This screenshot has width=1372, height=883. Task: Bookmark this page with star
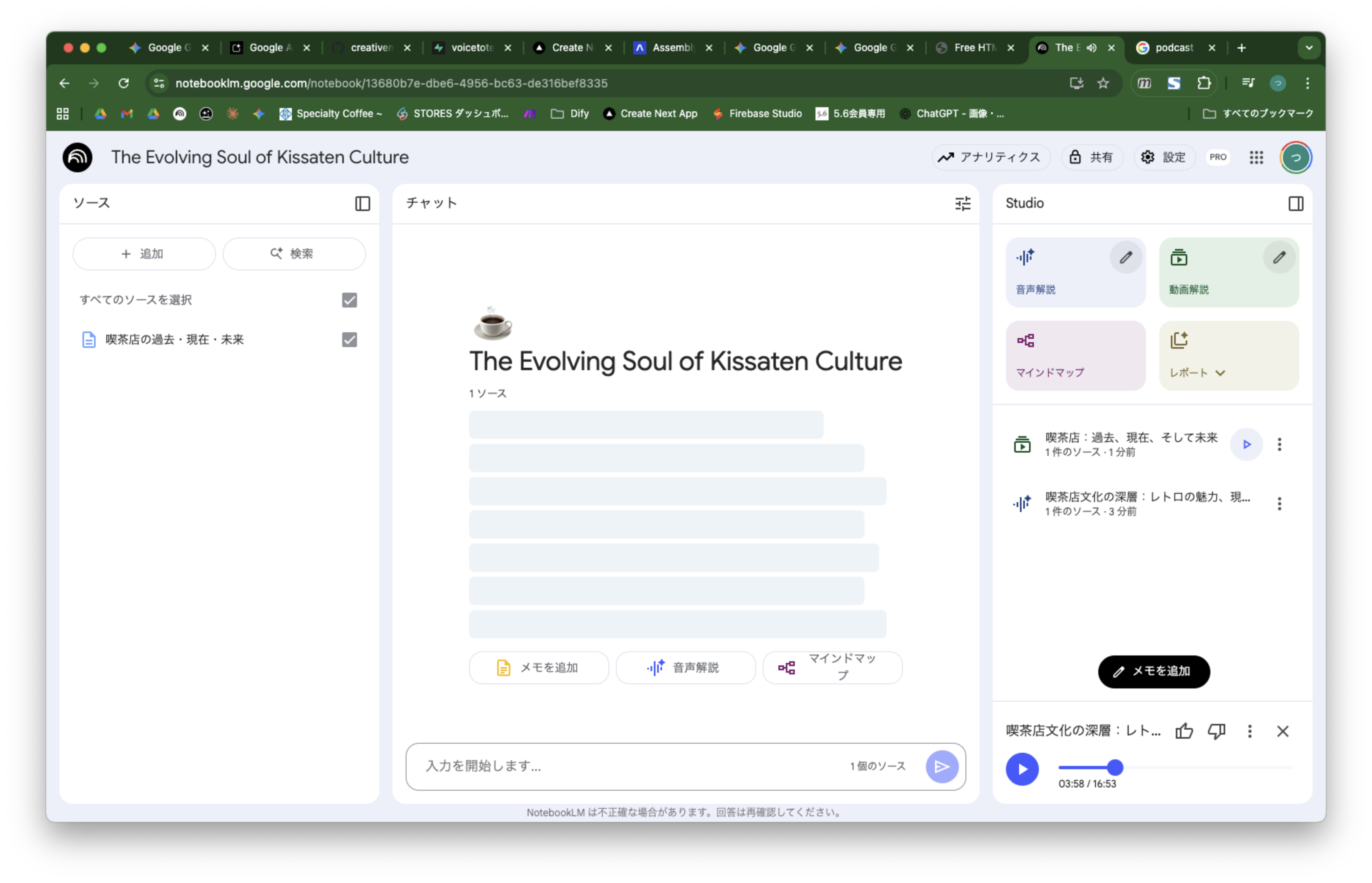pyautogui.click(x=1102, y=83)
